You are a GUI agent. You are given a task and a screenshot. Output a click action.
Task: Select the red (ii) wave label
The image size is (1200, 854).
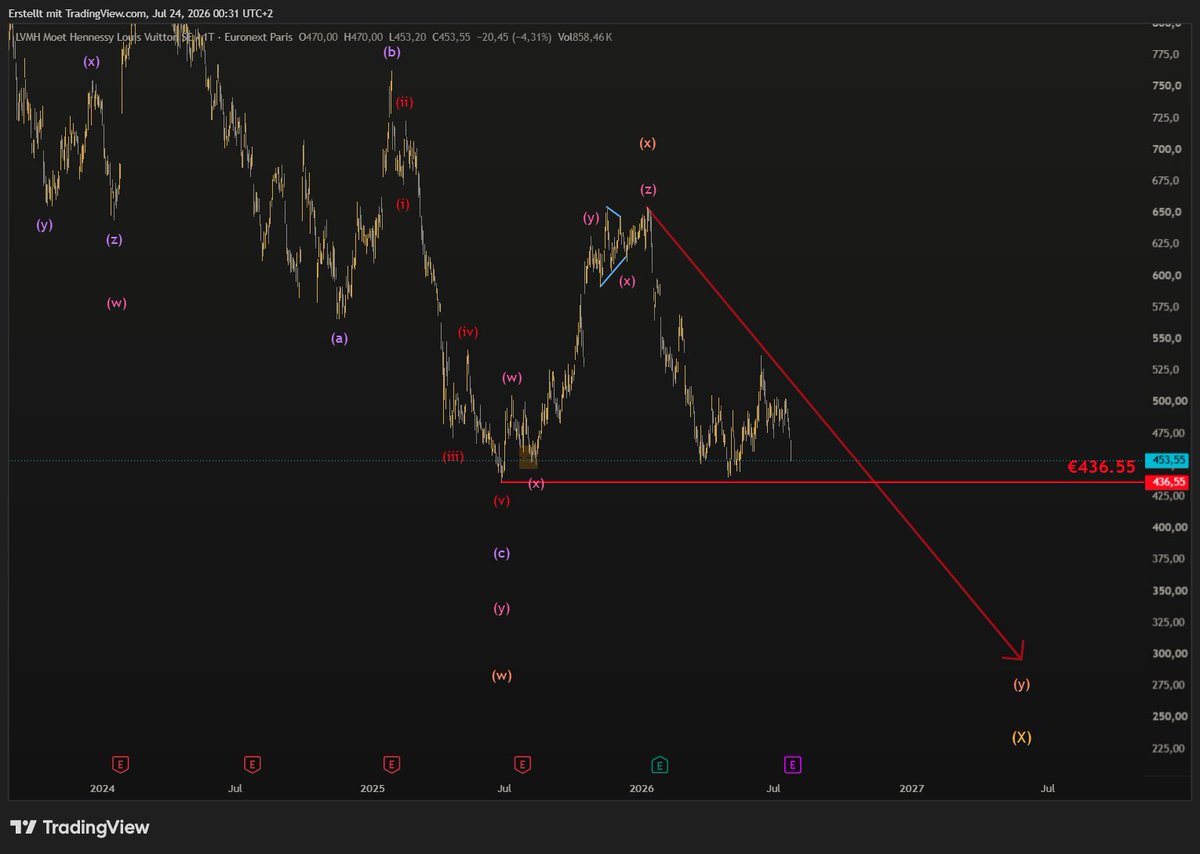[x=403, y=102]
